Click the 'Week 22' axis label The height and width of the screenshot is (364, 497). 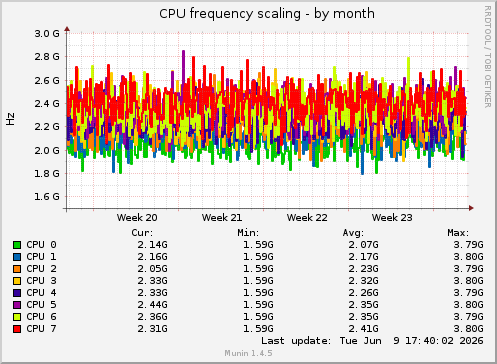307,218
